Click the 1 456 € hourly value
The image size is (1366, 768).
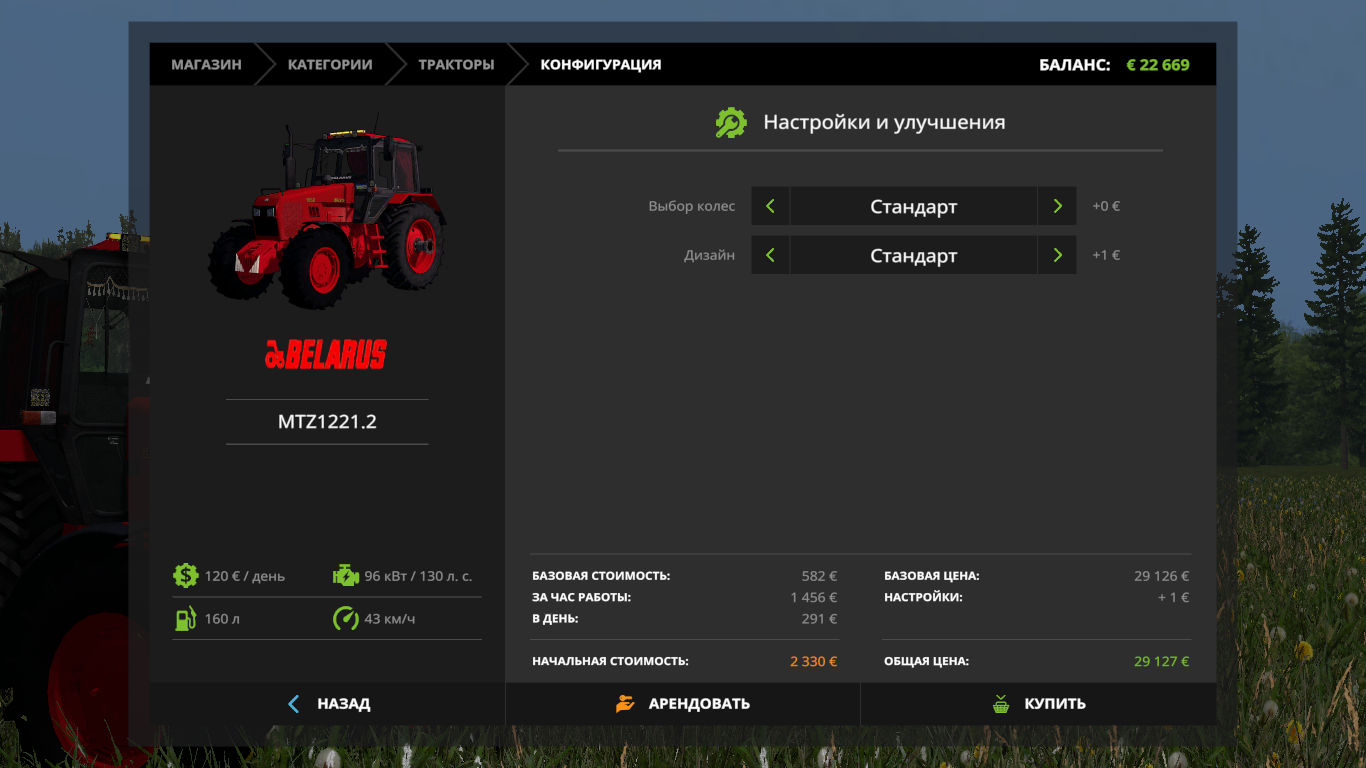[x=814, y=597]
